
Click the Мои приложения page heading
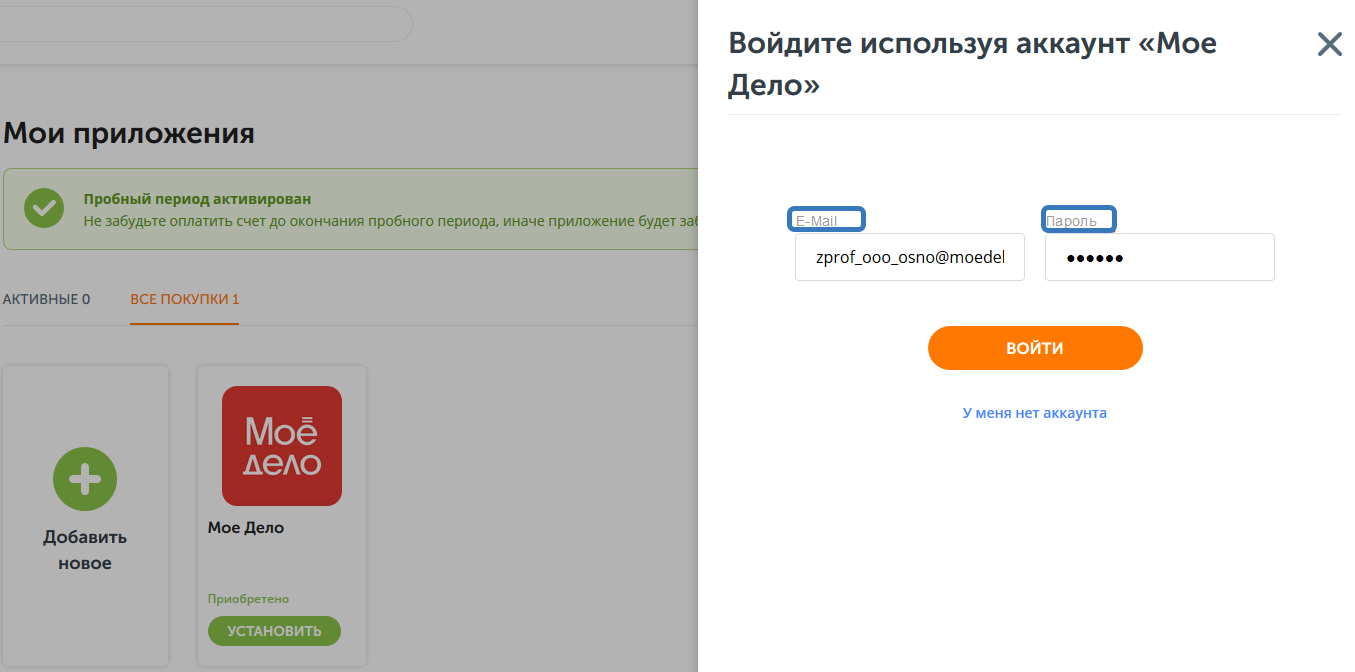point(129,133)
